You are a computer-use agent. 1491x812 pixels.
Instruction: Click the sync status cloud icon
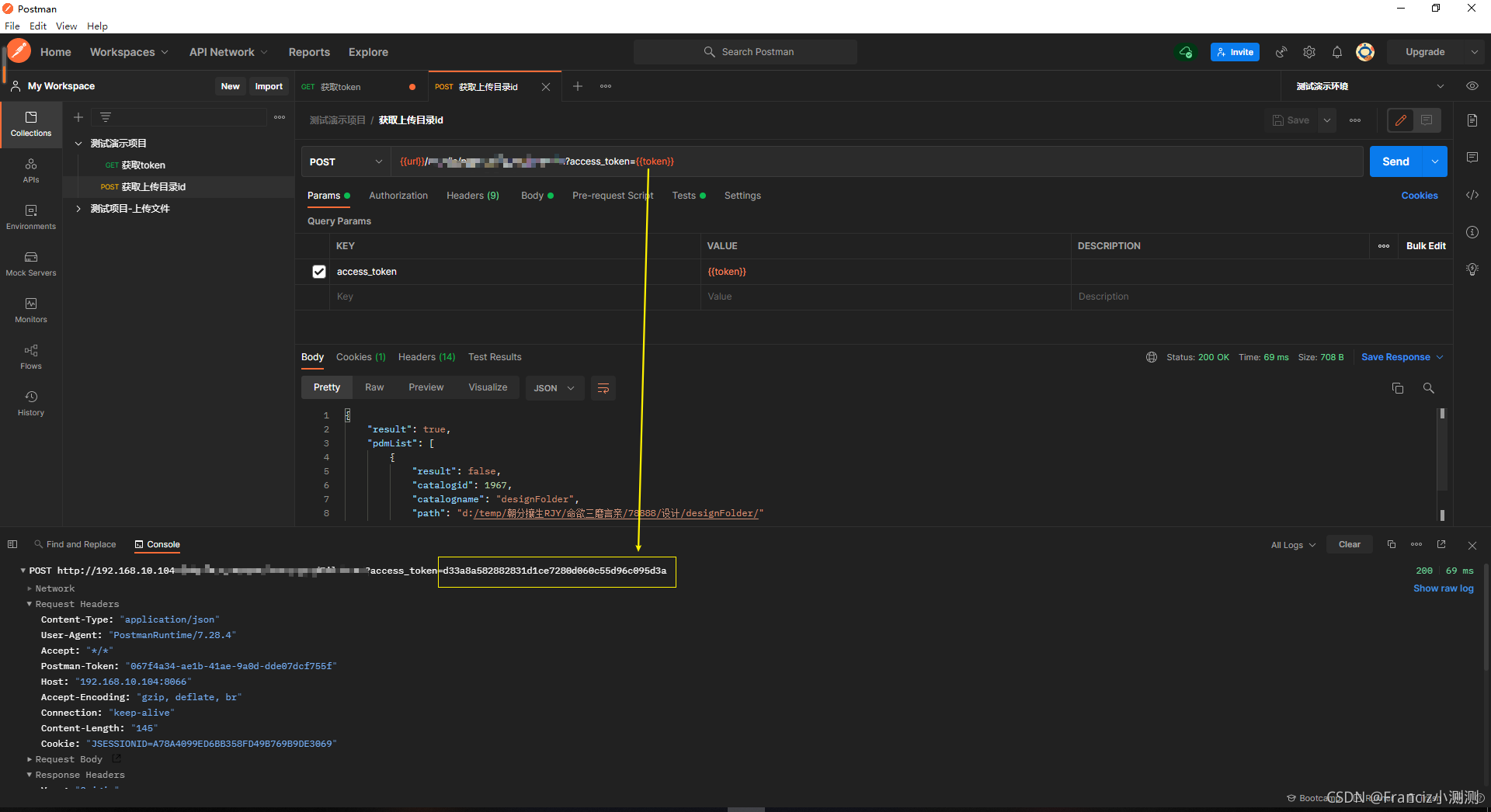click(1186, 52)
